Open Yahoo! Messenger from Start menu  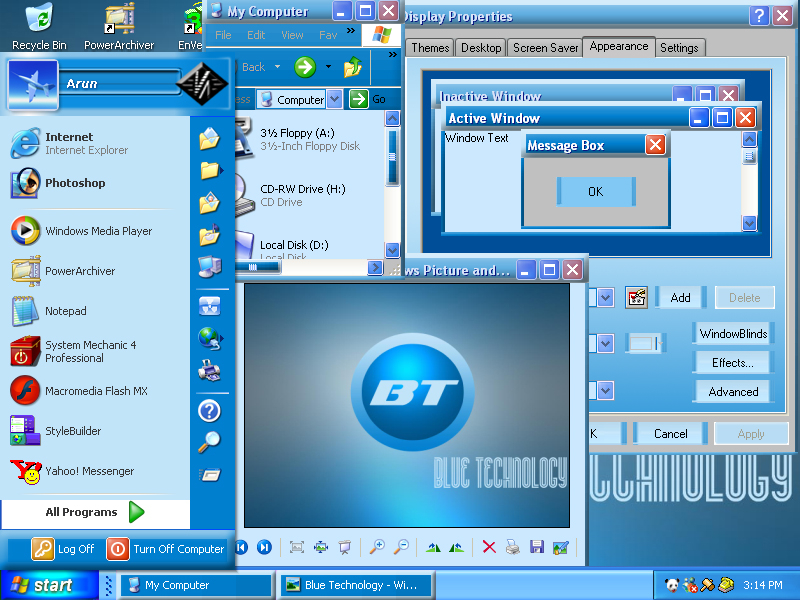click(x=94, y=471)
